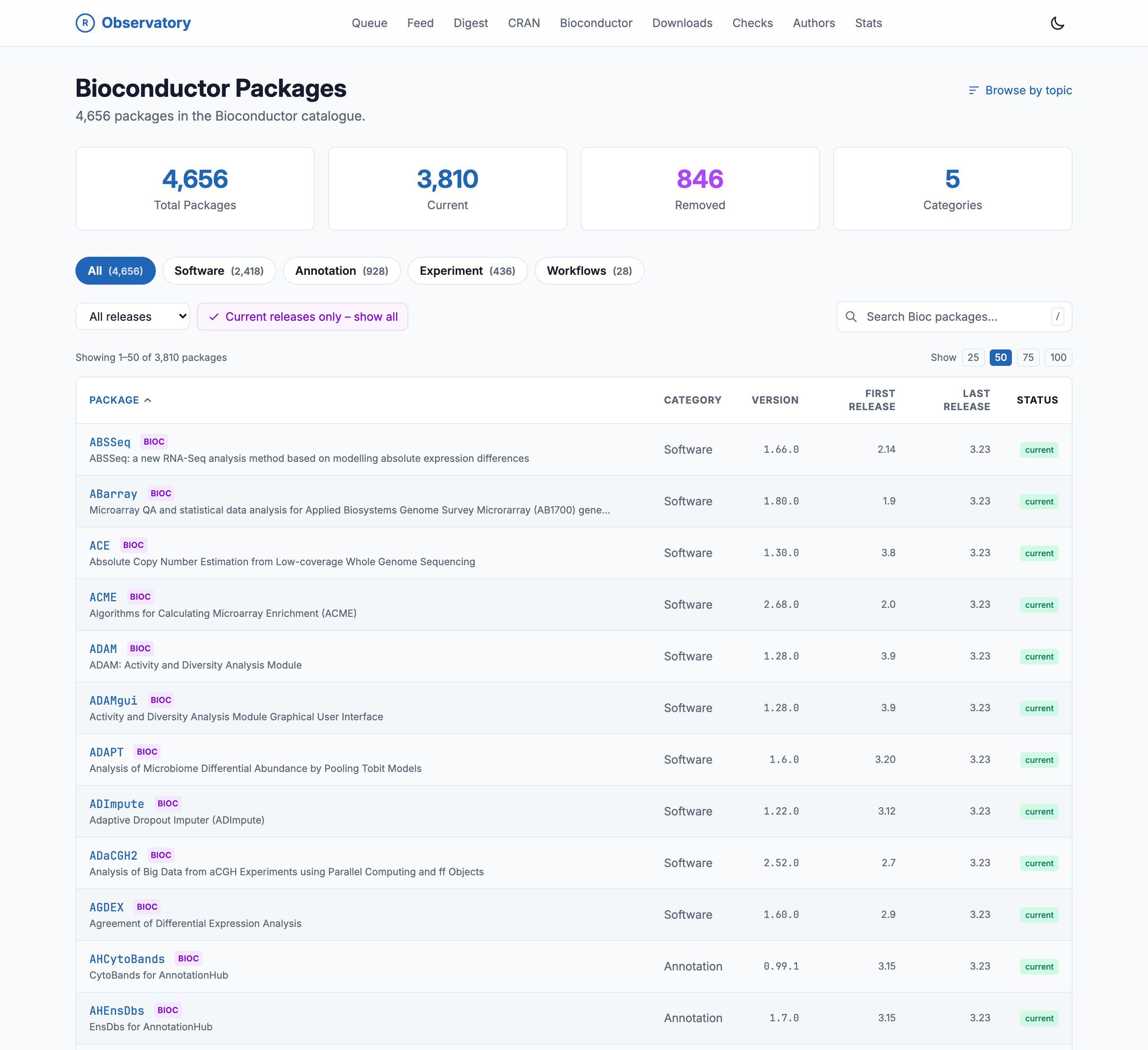1148x1050 pixels.
Task: Show 75 packages per page
Action: pyautogui.click(x=1028, y=357)
